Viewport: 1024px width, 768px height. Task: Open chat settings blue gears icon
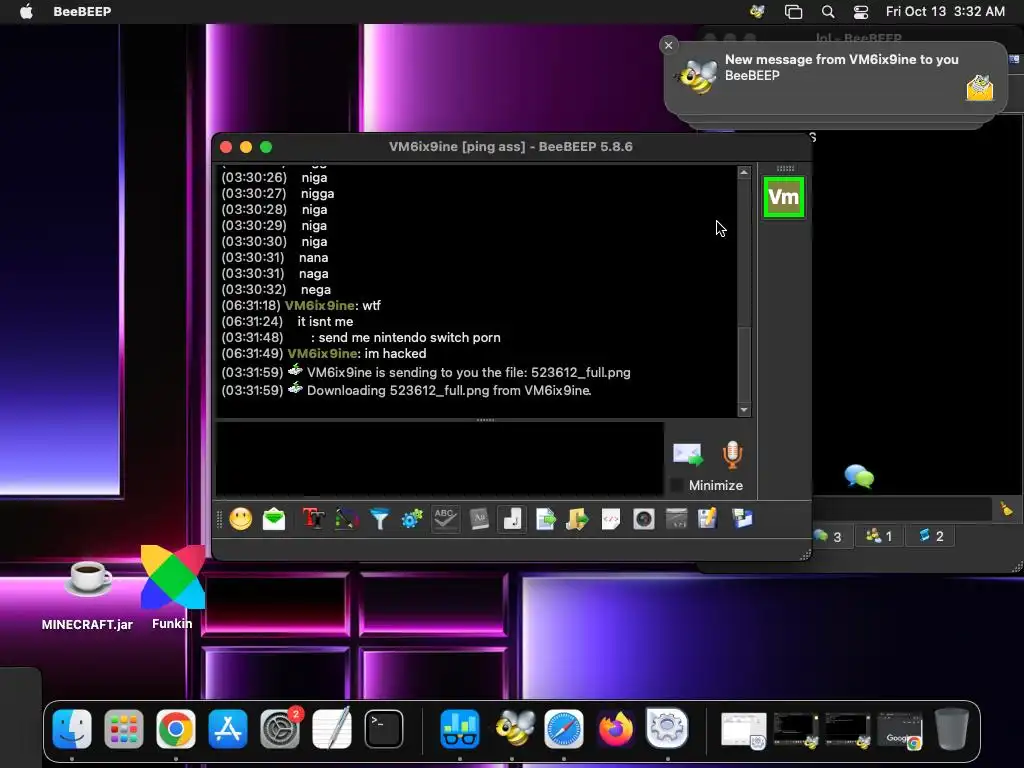point(412,519)
